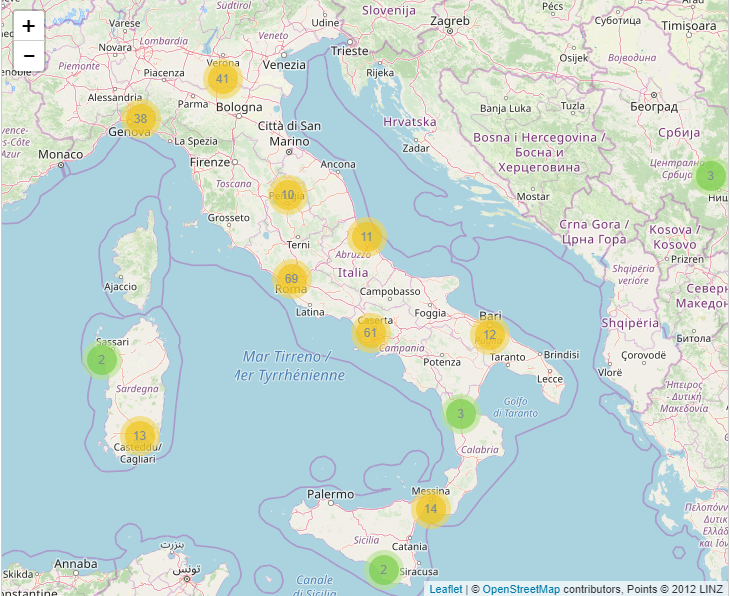The image size is (730, 596).
Task: Click the Italia country label
Action: tap(352, 272)
